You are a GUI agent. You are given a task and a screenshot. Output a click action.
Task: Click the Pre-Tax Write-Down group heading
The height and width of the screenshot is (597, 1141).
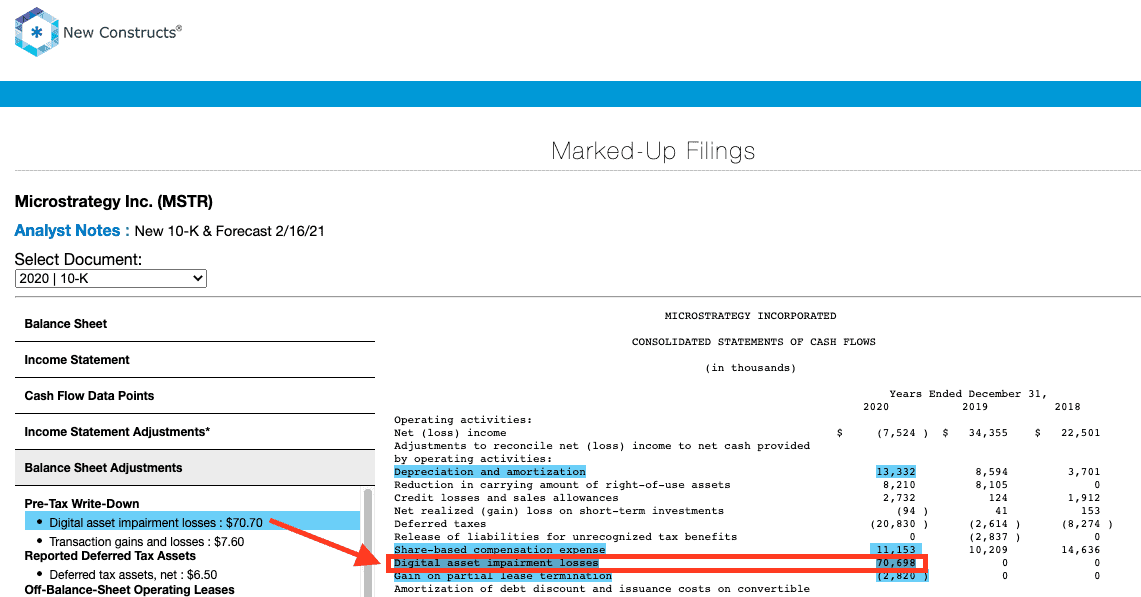pos(82,504)
